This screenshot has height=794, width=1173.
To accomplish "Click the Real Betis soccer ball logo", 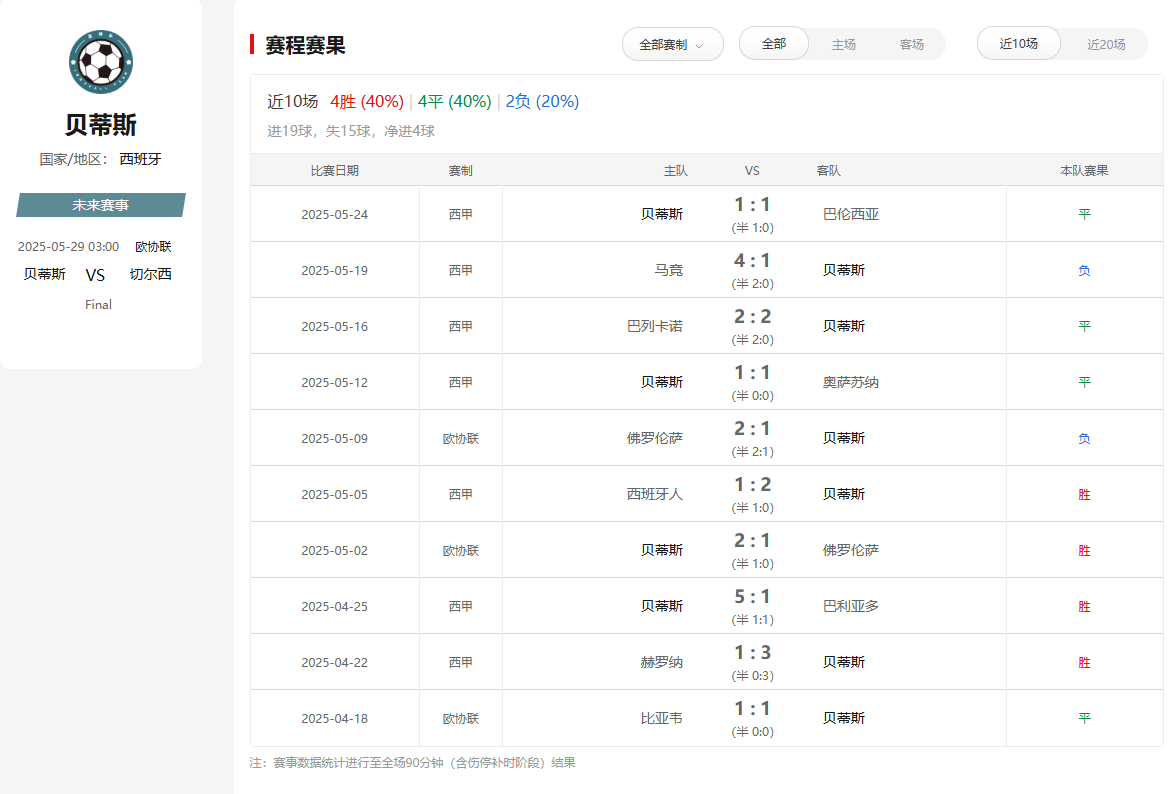I will tap(101, 62).
